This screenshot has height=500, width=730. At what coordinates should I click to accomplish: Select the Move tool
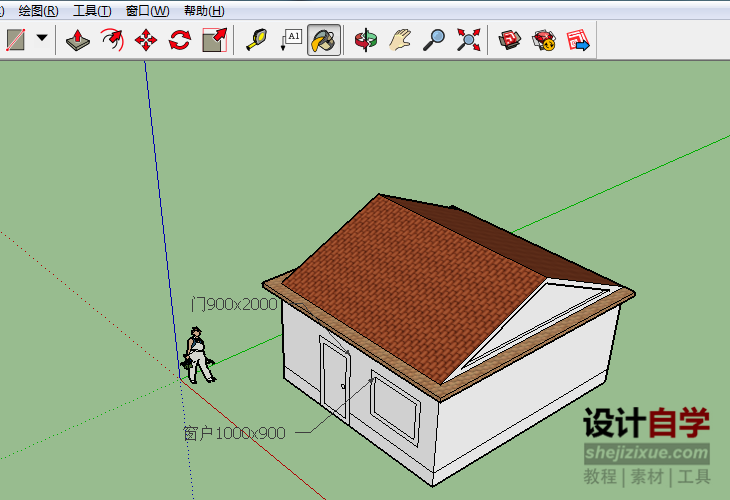point(146,40)
